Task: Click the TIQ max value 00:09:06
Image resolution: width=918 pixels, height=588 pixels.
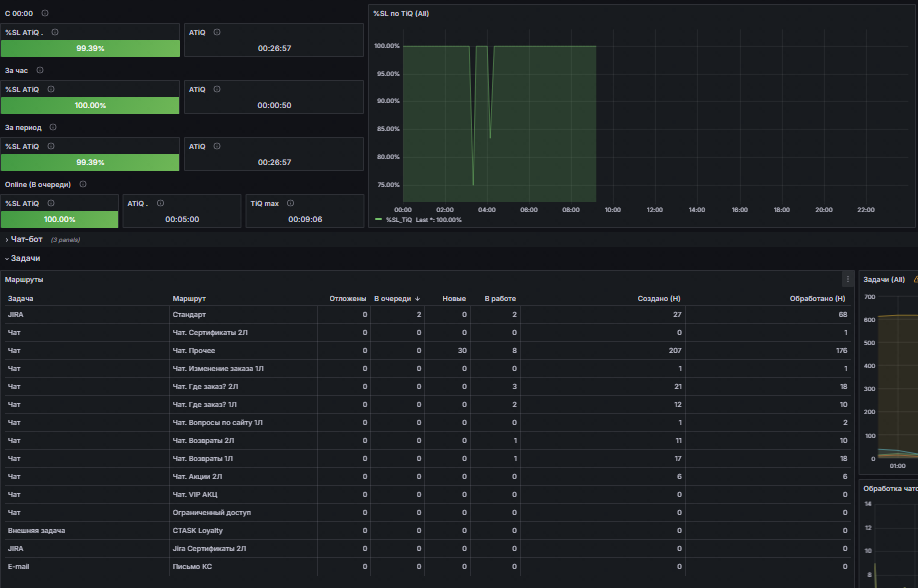Action: [305, 220]
